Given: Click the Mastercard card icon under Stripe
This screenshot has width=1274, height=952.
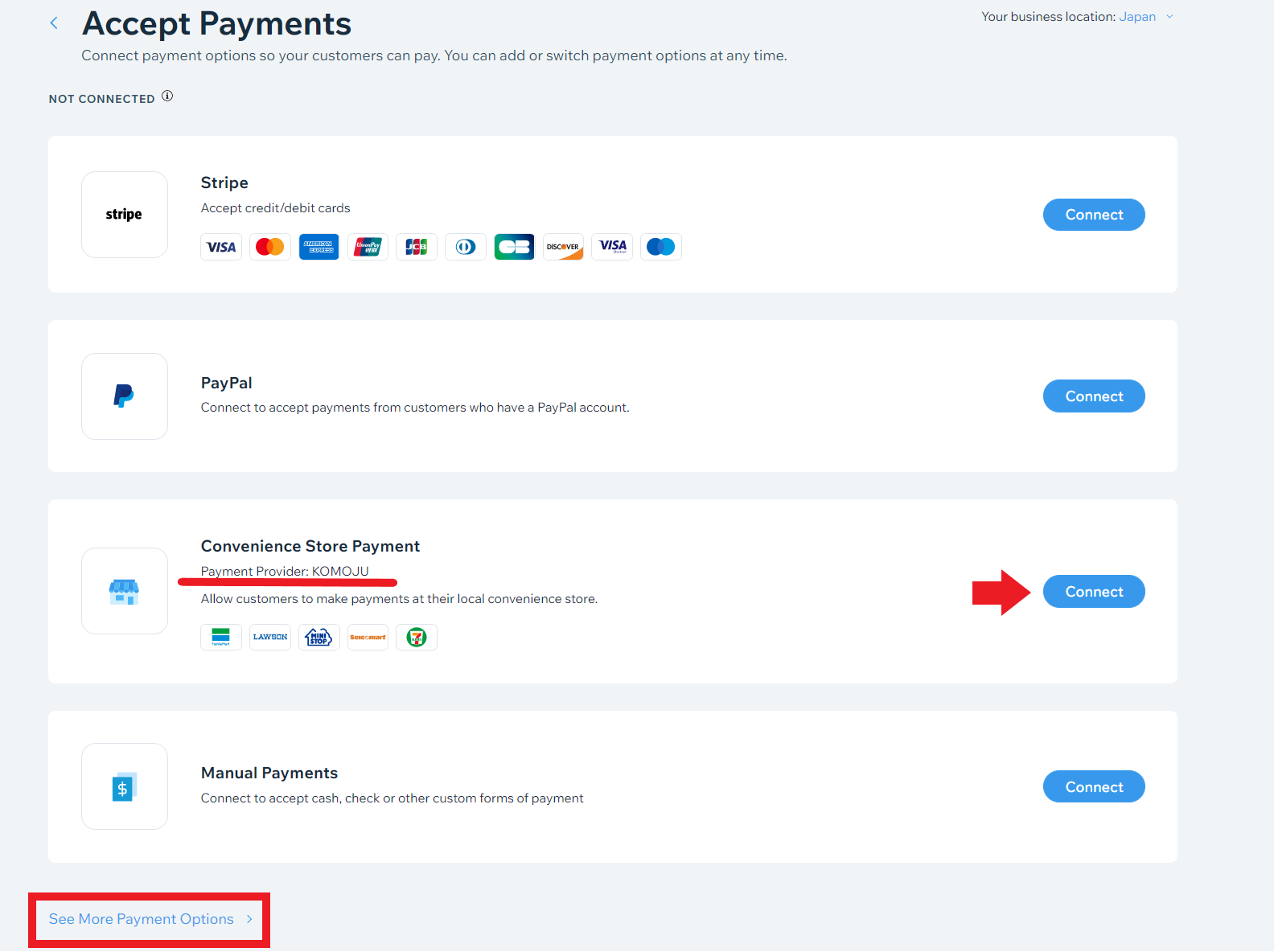Looking at the screenshot, I should click(270, 247).
